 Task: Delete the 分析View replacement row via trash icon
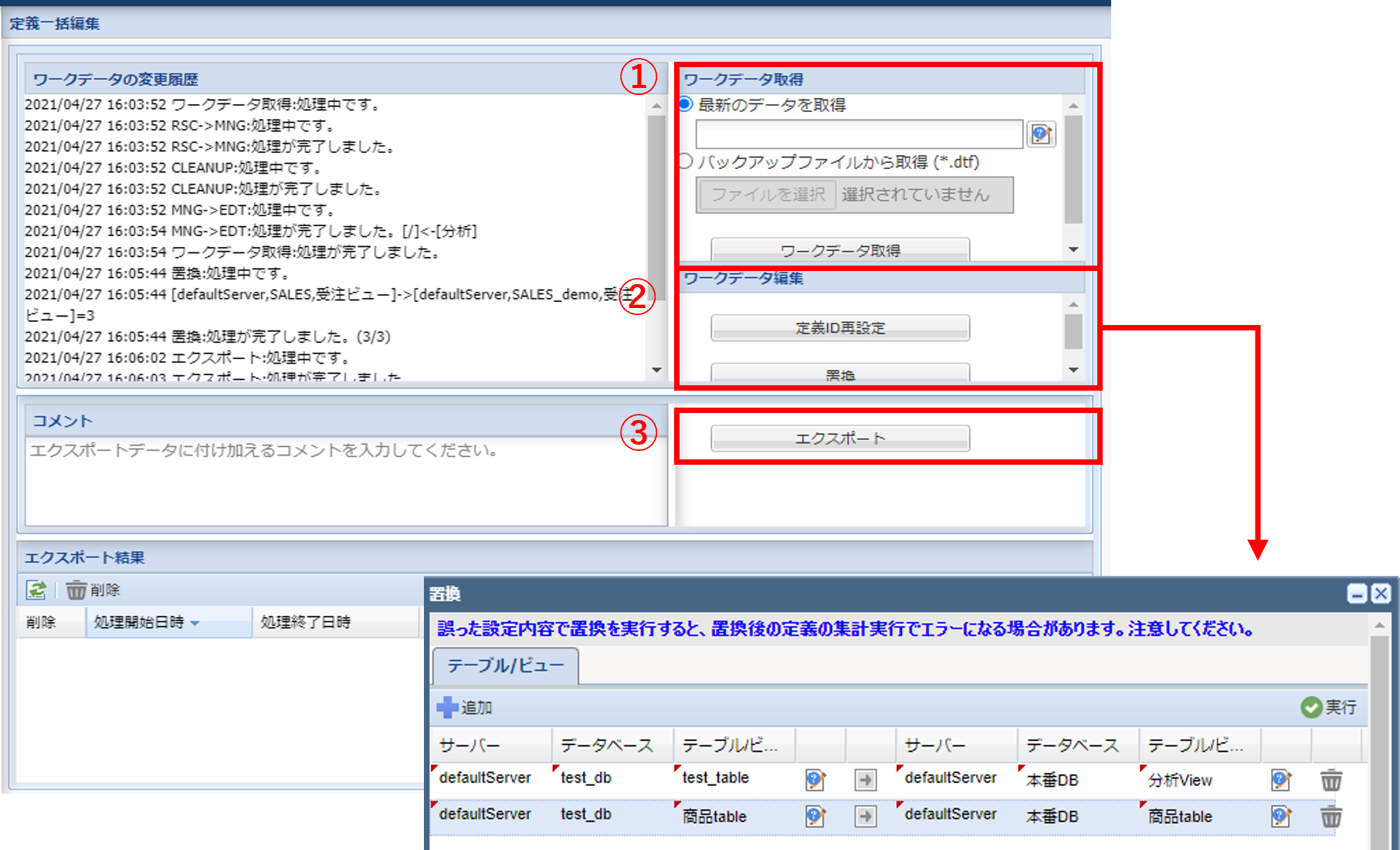click(x=1331, y=780)
